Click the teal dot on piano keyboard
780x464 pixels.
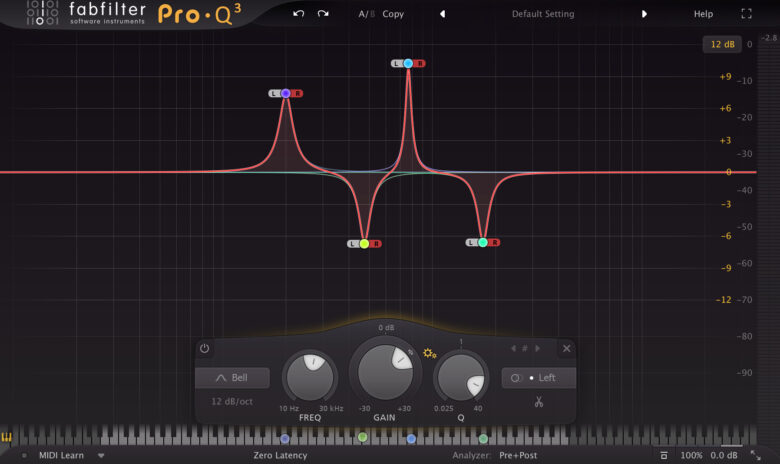(483, 439)
